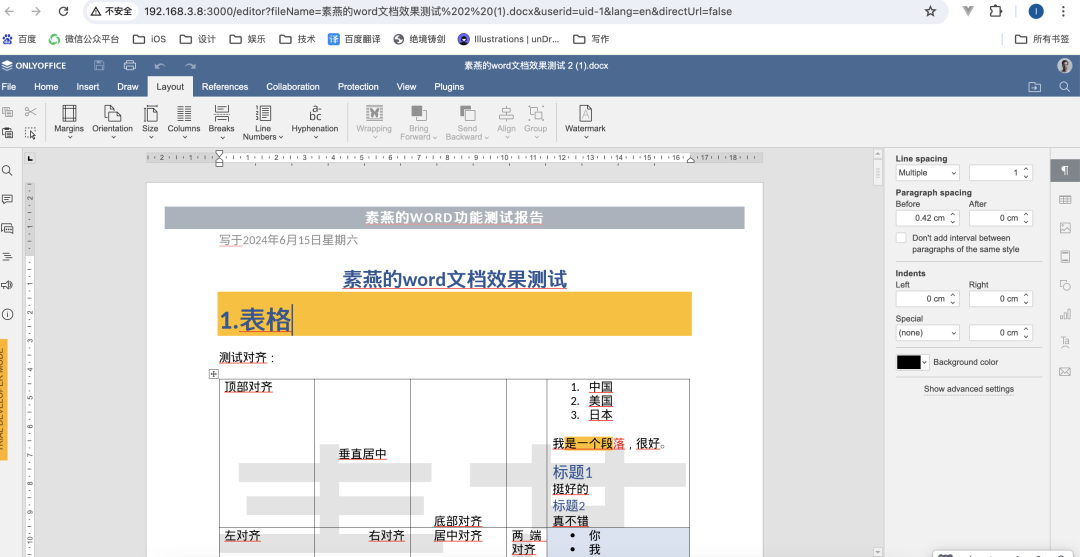Switch to the References tab
Screen dimensions: 1080x557
pyautogui.click(x=225, y=87)
